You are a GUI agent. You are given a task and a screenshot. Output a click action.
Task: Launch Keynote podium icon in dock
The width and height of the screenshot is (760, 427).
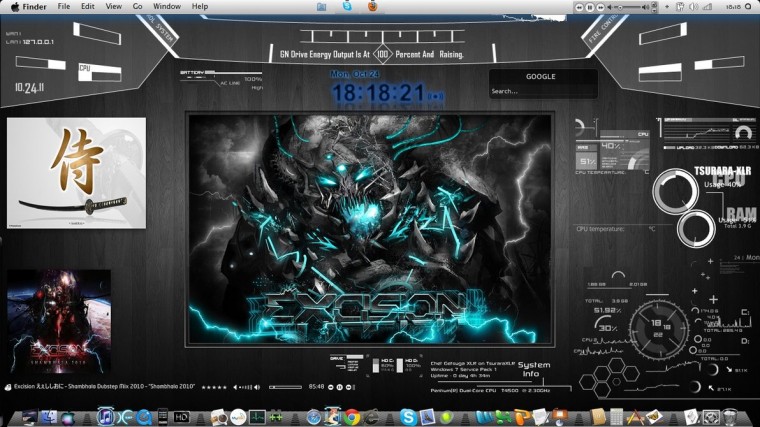560,417
